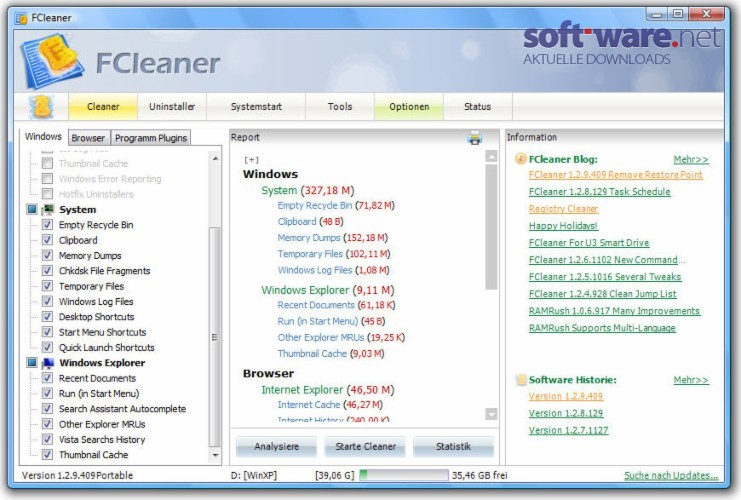
Task: Toggle Quick Launch Shortcuts checkbox
Action: tap(47, 347)
